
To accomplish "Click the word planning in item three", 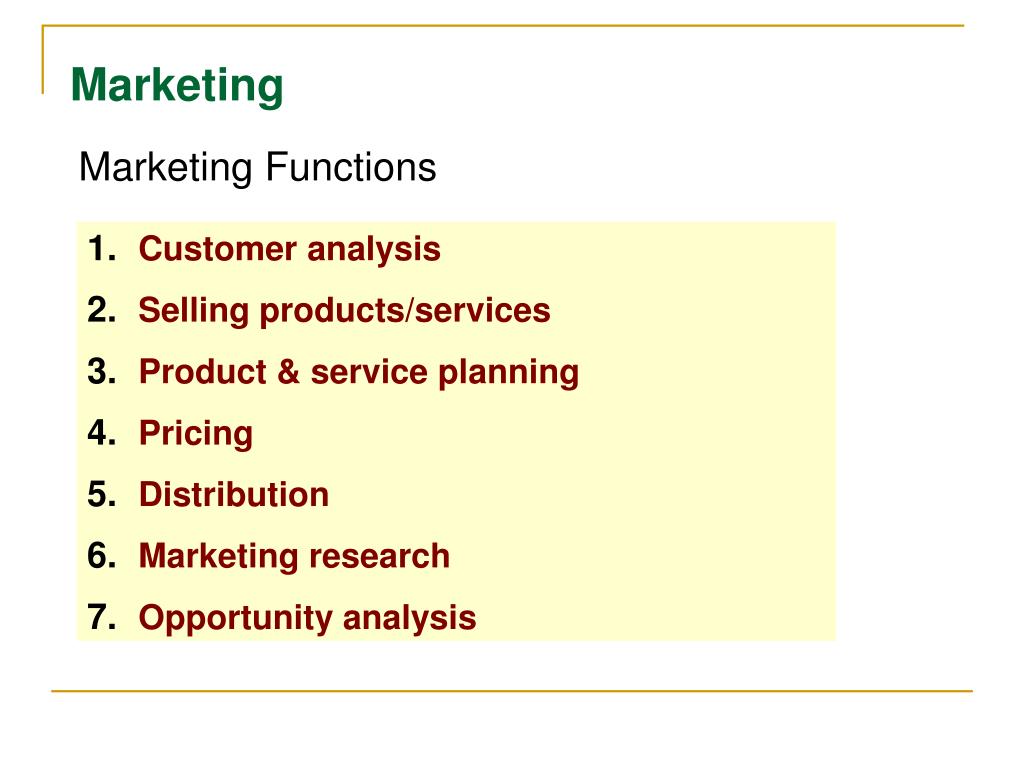I will tap(509, 373).
